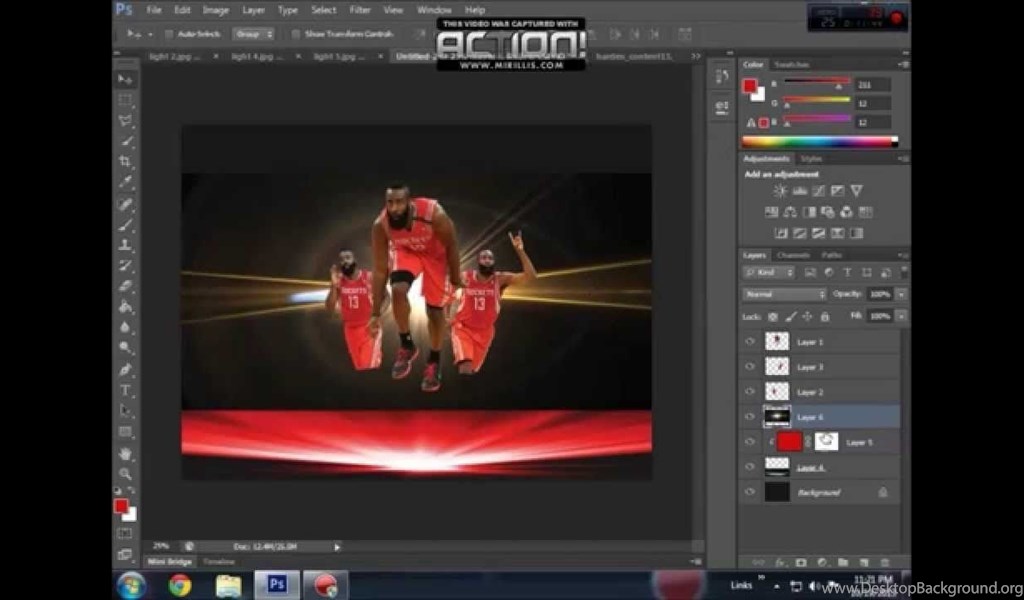
Task: Hide Layer 1 with its eye icon
Action: (750, 341)
